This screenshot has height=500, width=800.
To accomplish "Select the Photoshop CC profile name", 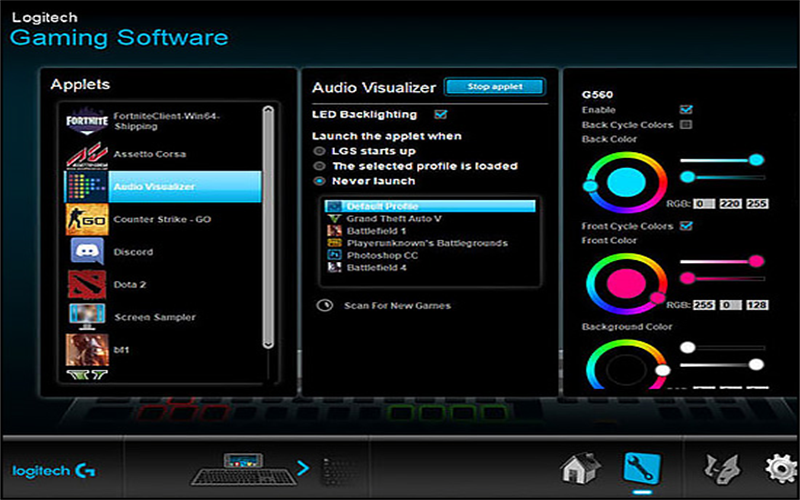I will click(x=382, y=255).
